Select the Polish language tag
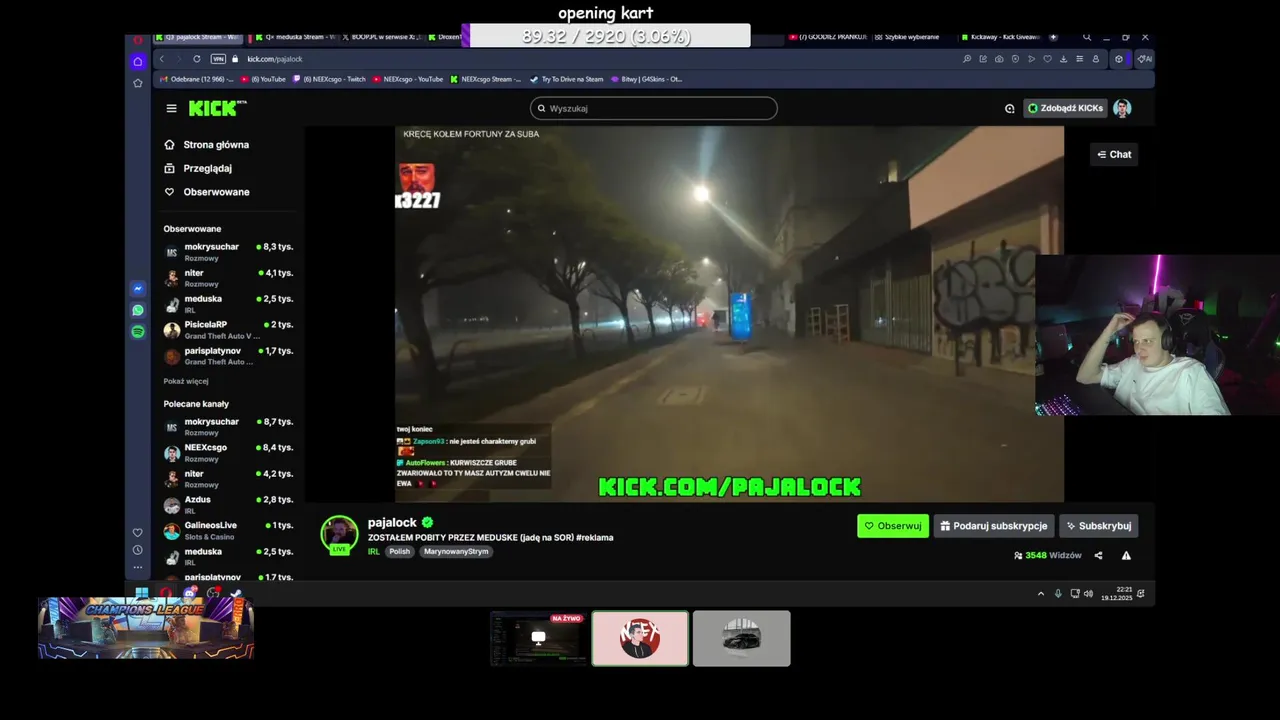Screen dimensions: 1280x720 point(400,551)
